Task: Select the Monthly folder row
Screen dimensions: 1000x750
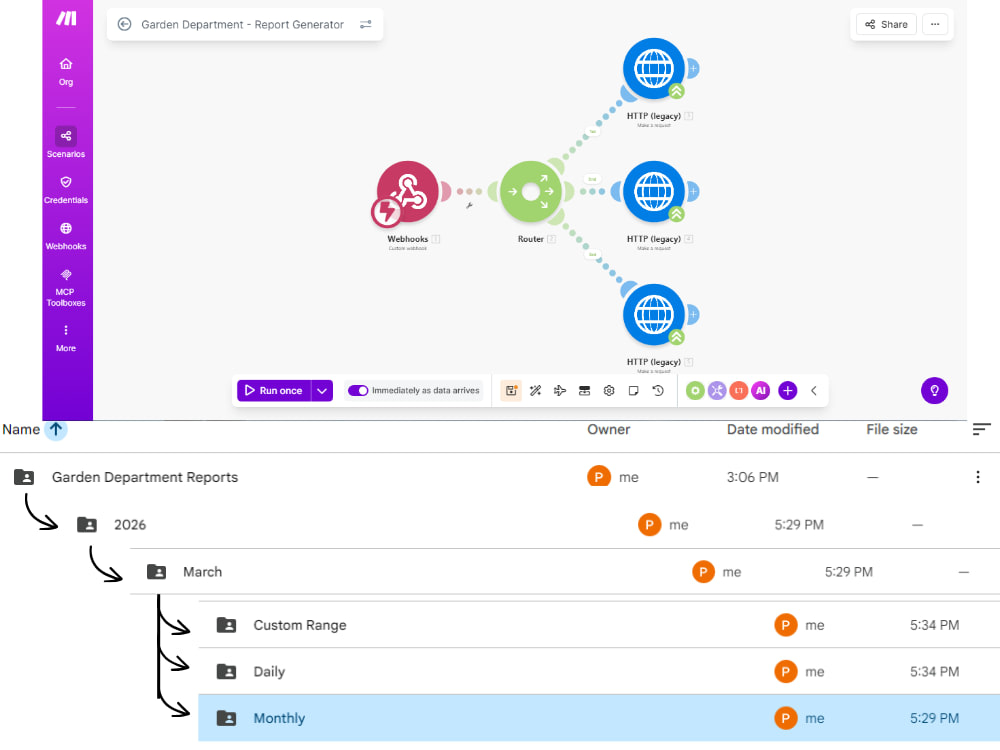Action: tap(599, 718)
